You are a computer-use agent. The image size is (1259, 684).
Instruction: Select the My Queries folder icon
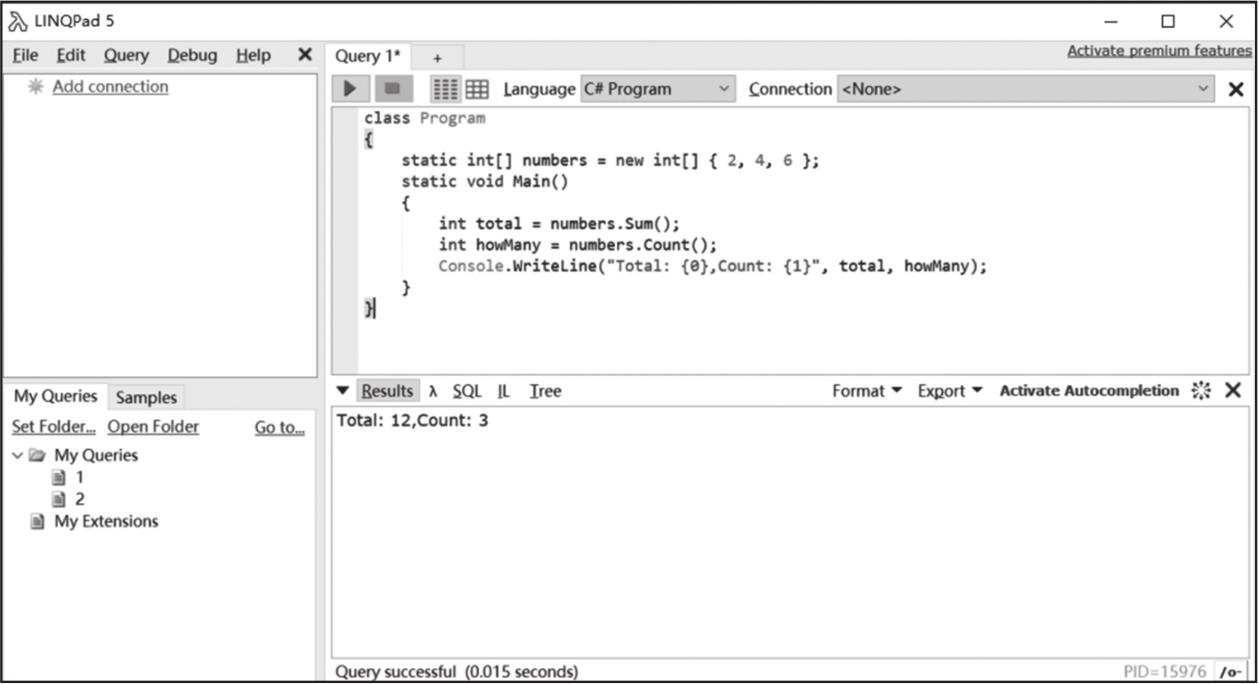(x=38, y=455)
